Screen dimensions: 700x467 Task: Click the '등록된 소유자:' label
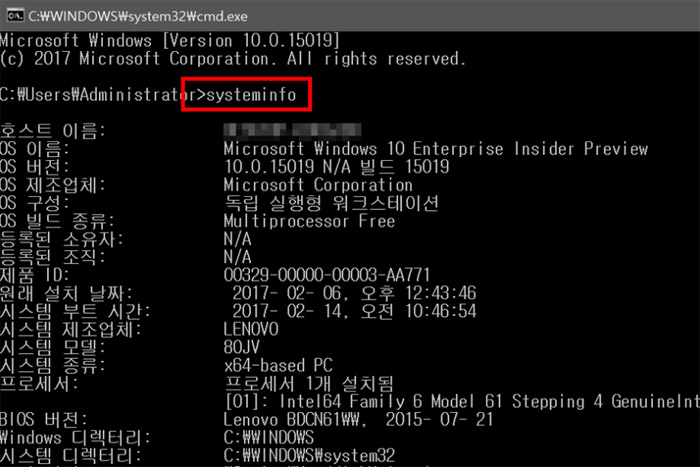pyautogui.click(x=62, y=239)
